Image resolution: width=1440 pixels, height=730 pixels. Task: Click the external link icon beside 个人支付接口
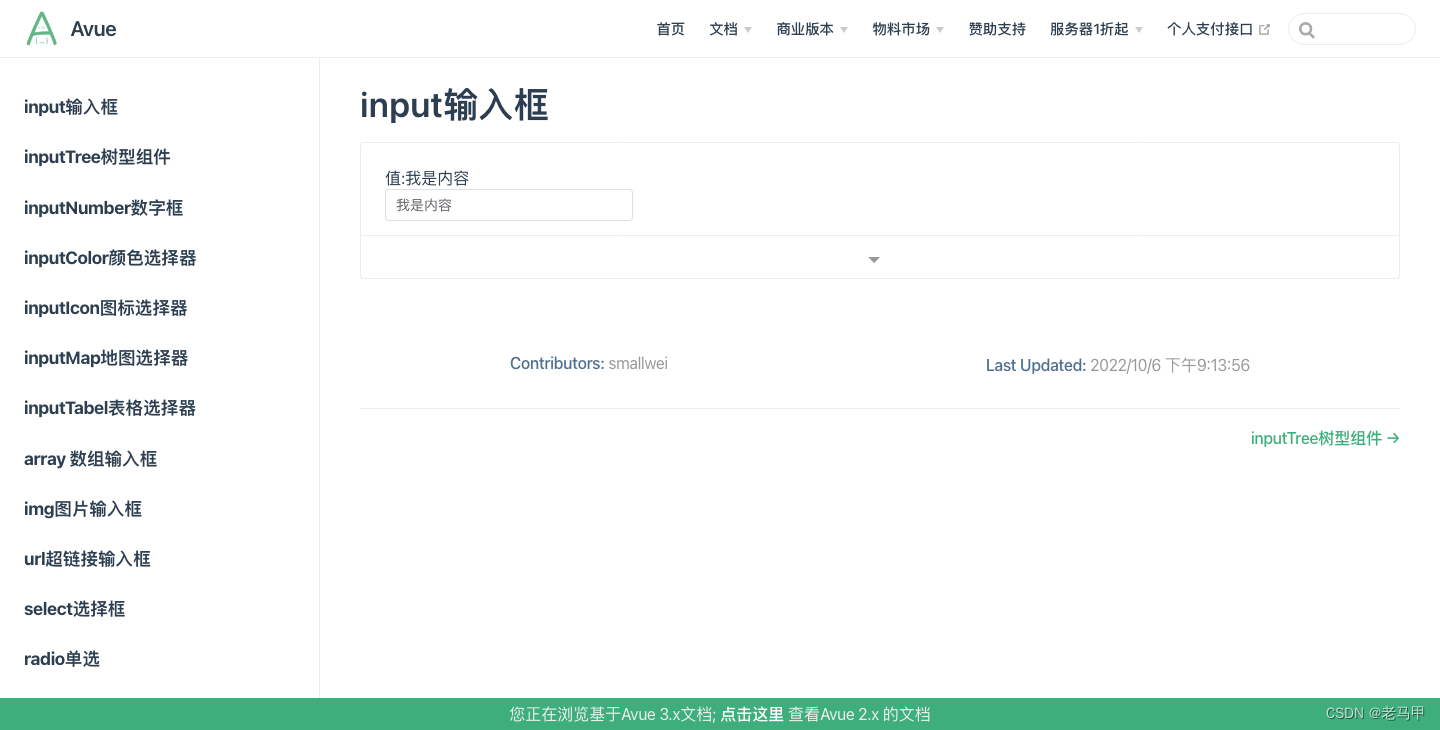(1264, 28)
